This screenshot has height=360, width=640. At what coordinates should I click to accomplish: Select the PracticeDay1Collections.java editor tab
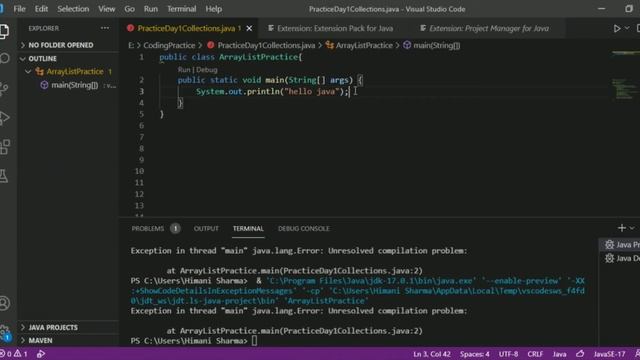[x=189, y=28]
